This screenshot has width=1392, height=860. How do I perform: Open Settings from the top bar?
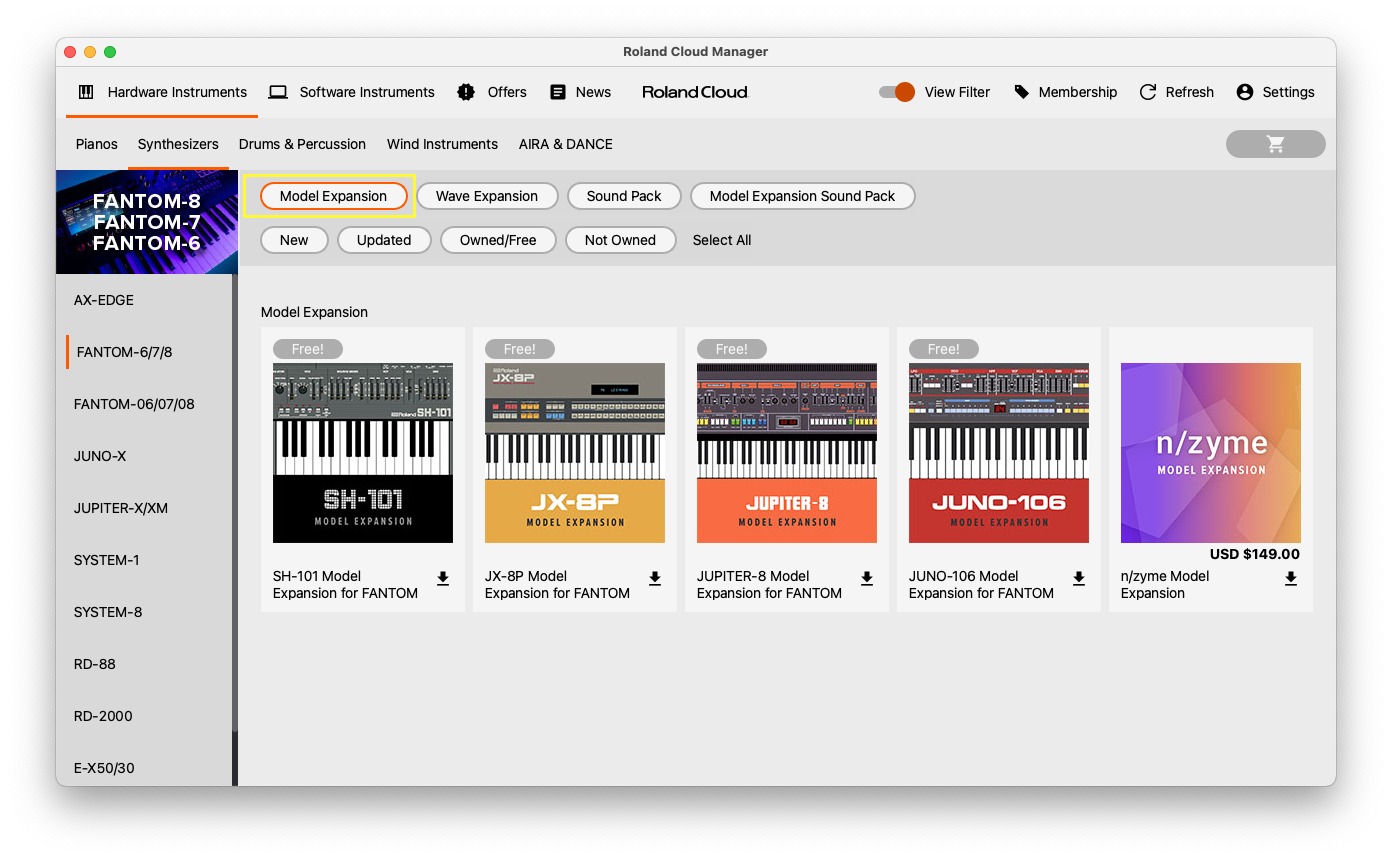1276,92
